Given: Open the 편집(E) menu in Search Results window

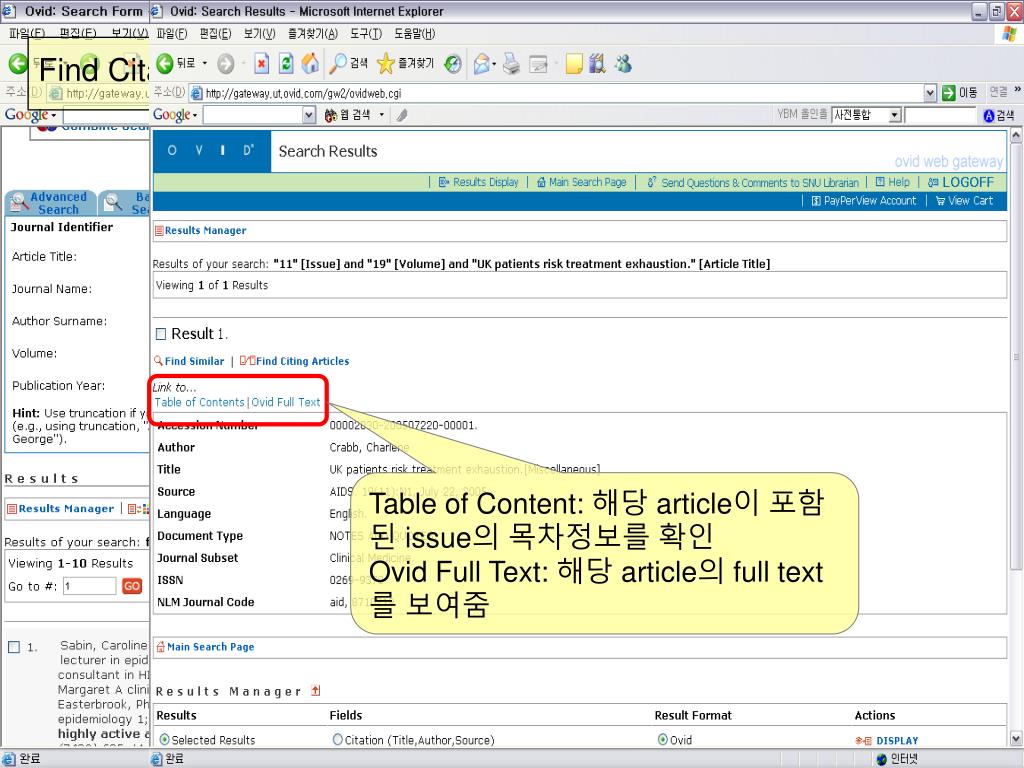Looking at the screenshot, I should click(x=216, y=34).
